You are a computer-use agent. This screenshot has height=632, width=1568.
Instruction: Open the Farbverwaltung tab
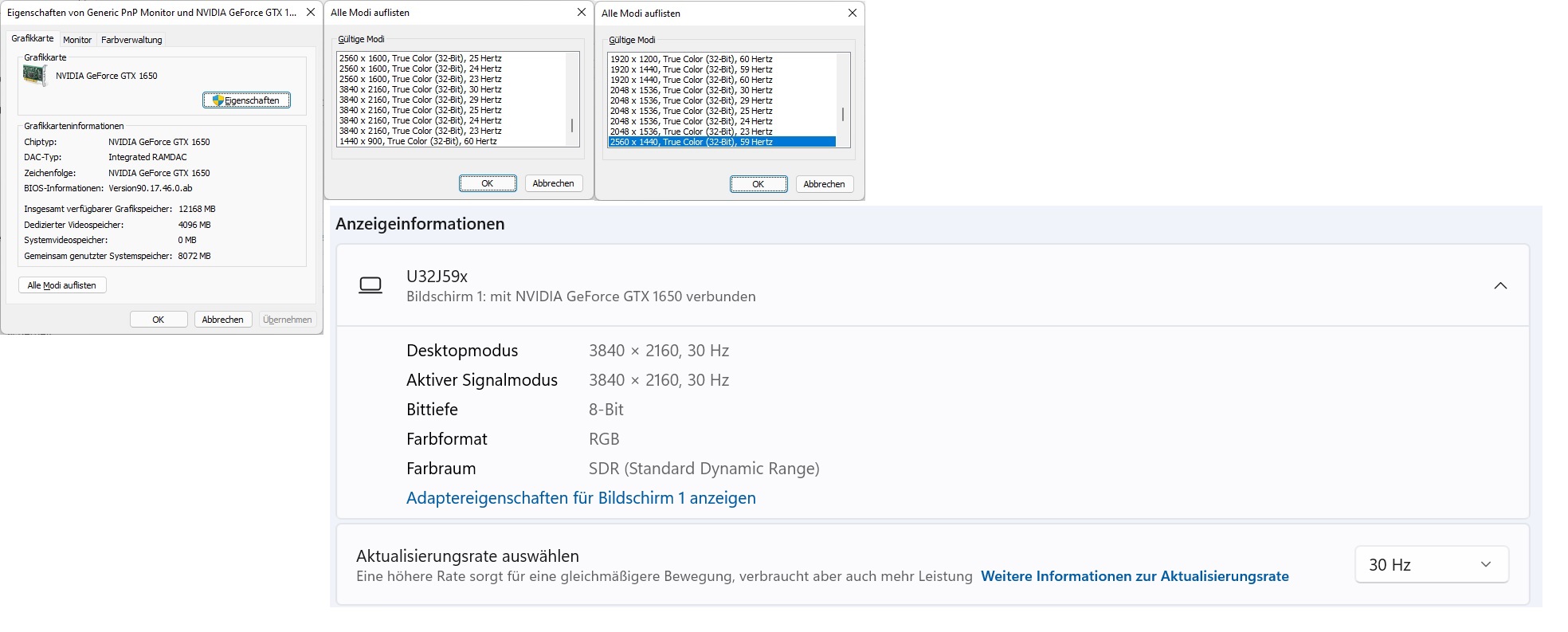coord(131,40)
